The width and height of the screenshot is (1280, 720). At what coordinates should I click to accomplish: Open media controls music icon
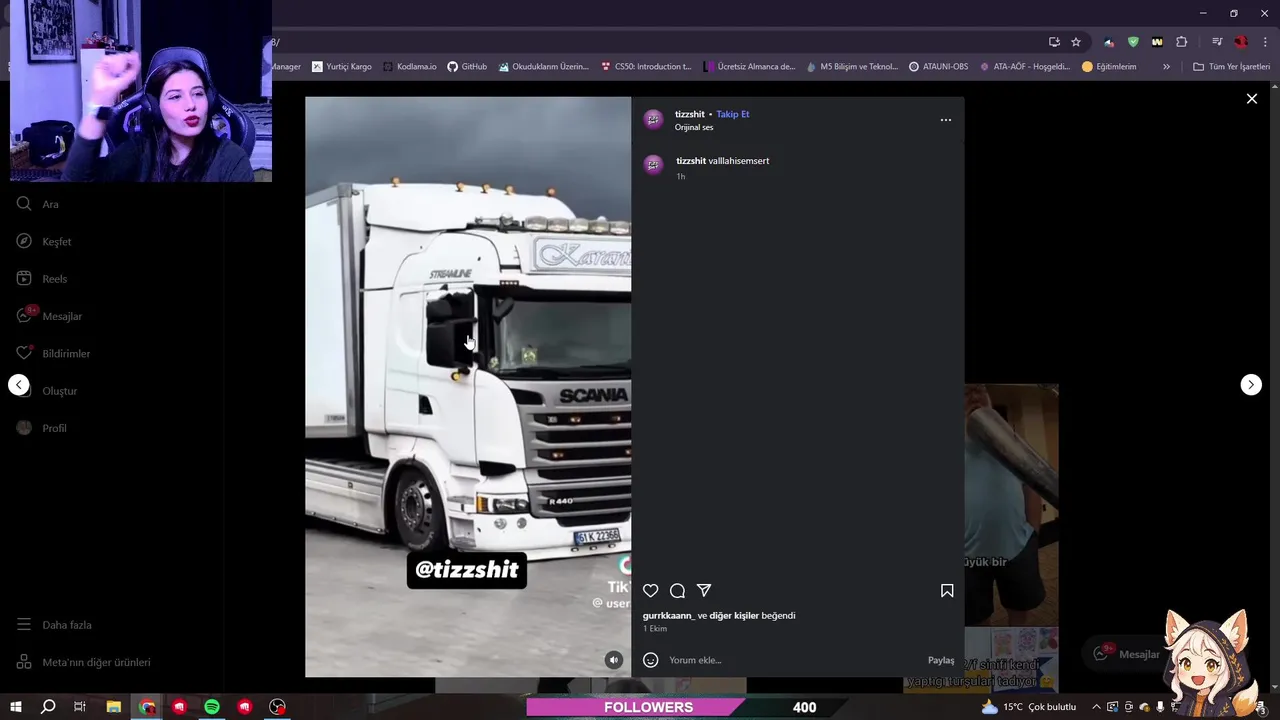pyautogui.click(x=1217, y=42)
